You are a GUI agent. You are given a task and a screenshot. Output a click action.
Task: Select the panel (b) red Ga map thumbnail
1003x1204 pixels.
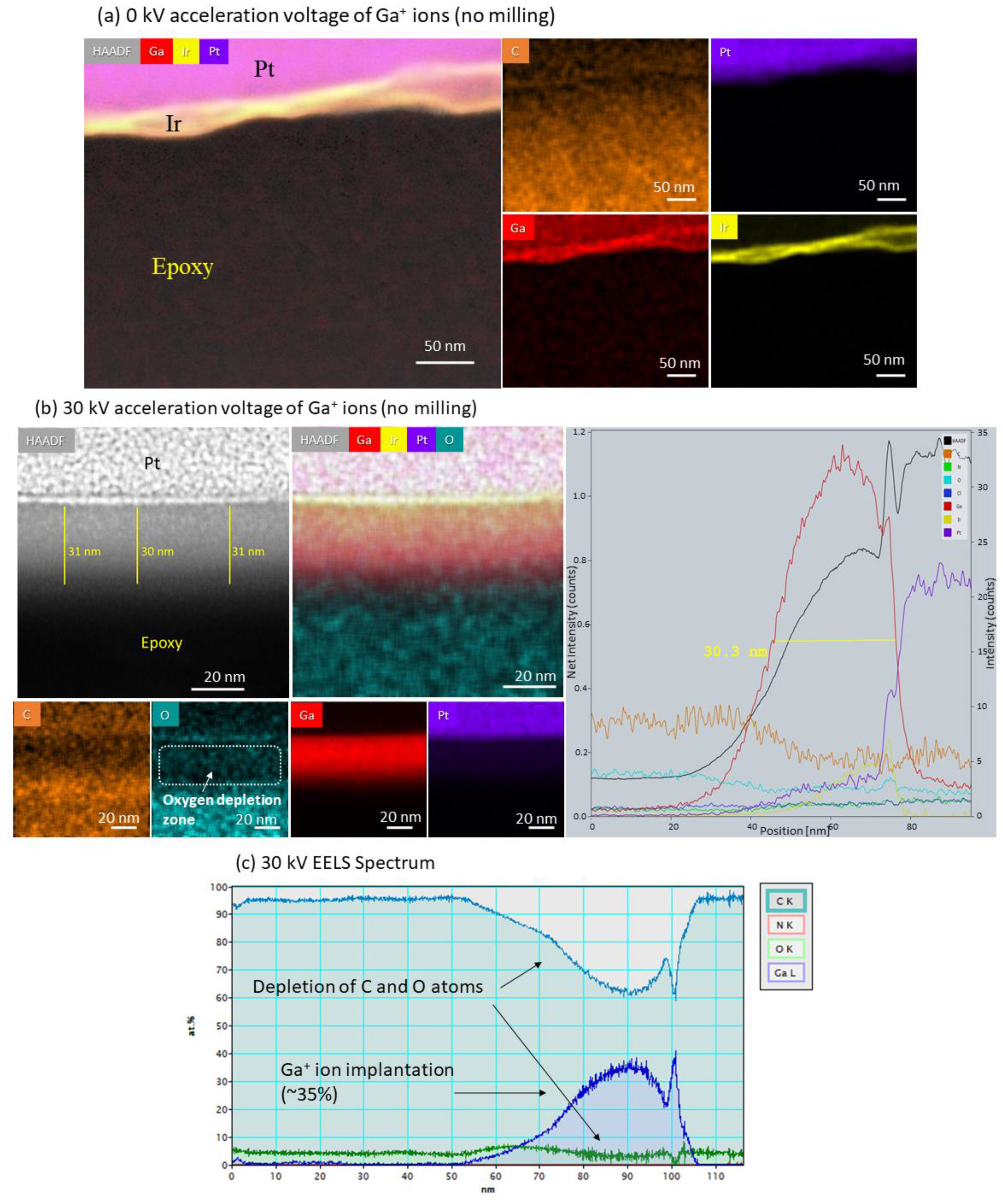[x=358, y=769]
